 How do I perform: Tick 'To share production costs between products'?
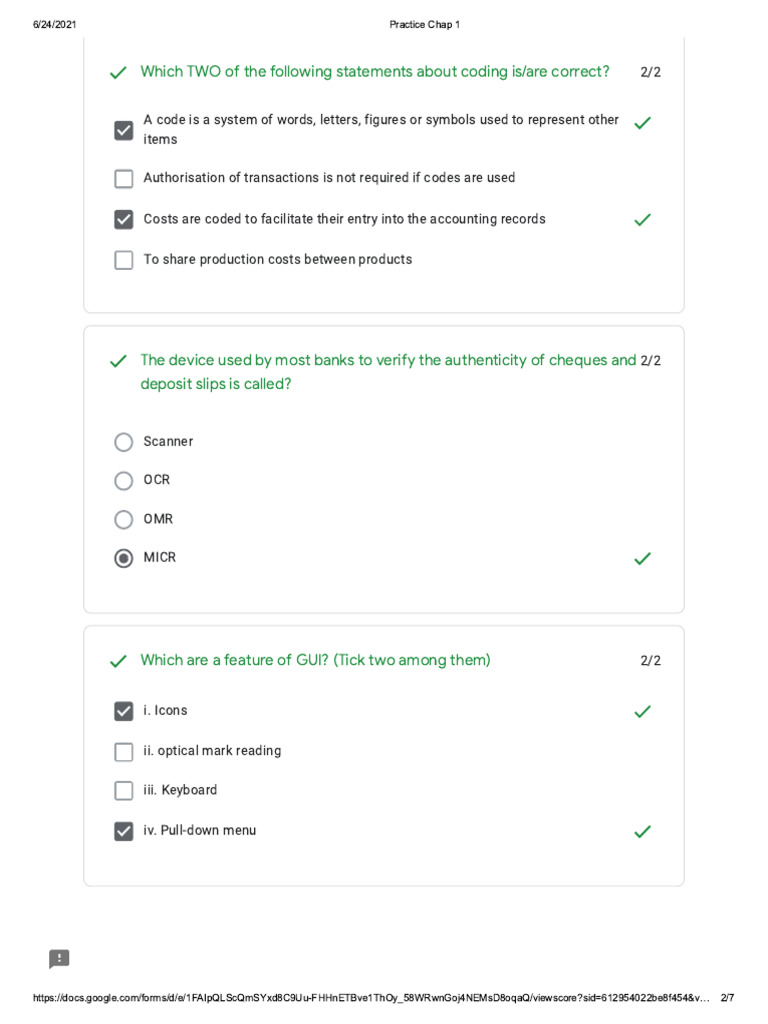(x=124, y=260)
